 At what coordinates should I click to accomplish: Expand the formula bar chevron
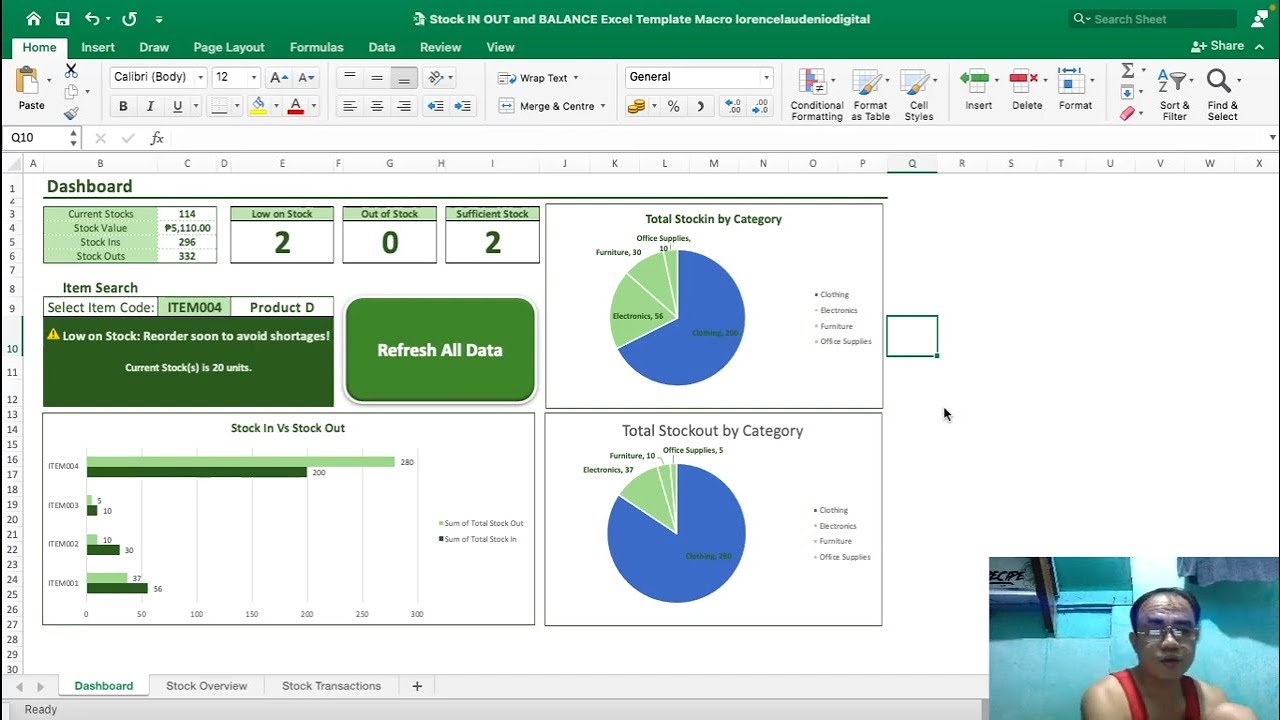1272,138
